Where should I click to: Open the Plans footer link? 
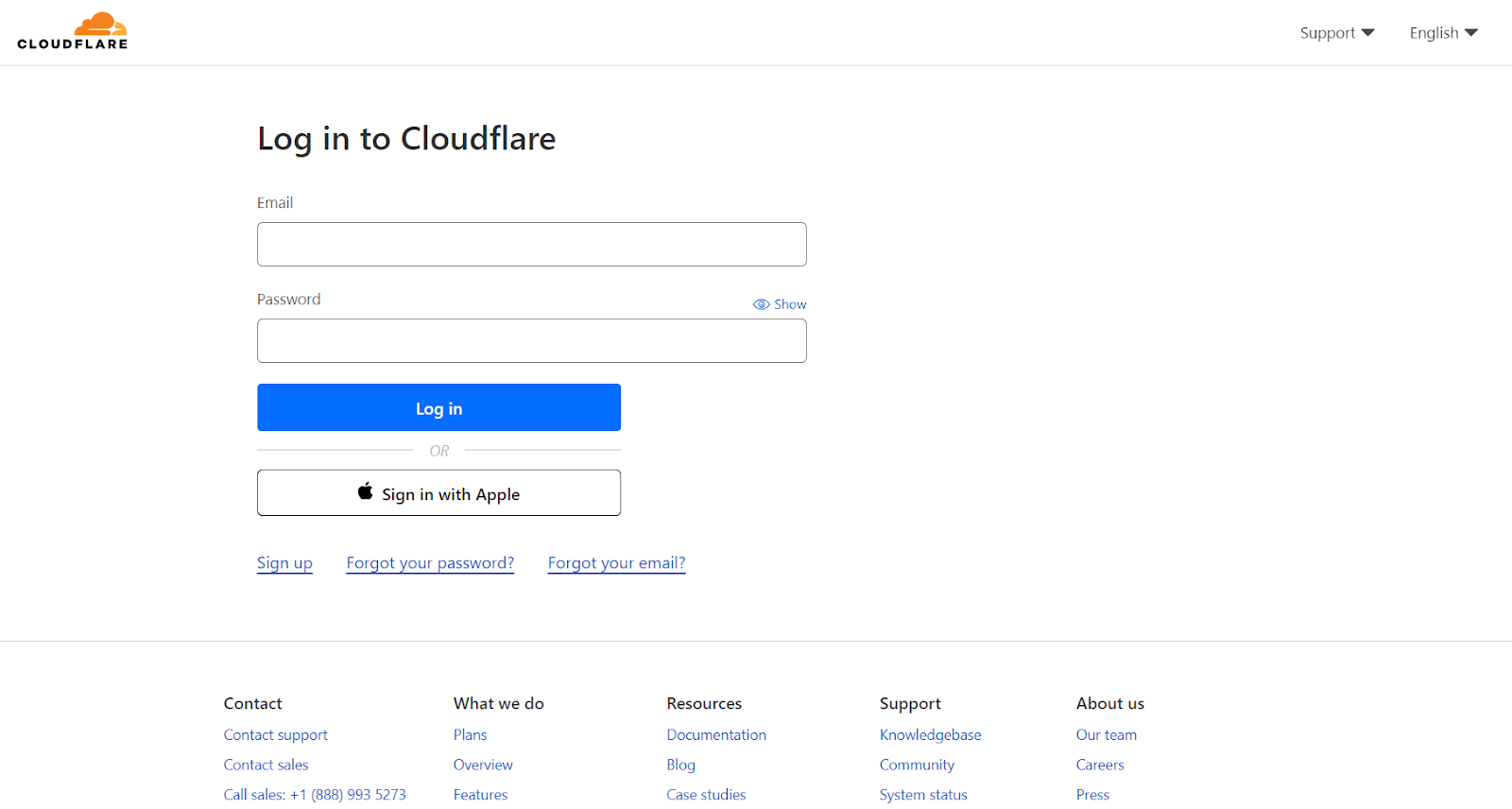pyautogui.click(x=471, y=735)
